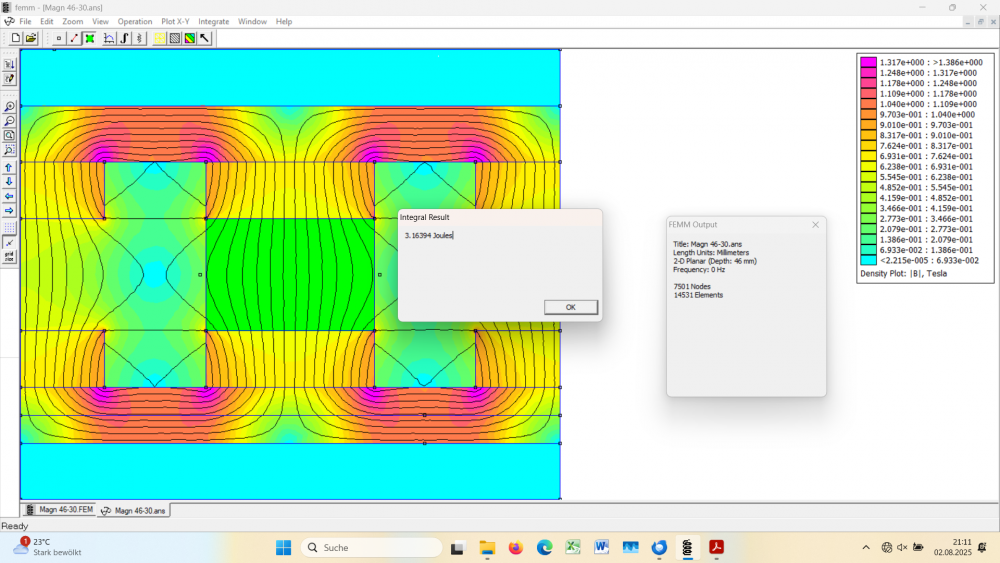Open the Integrate menu
Viewport: 1000px width, 563px height.
coord(213,21)
